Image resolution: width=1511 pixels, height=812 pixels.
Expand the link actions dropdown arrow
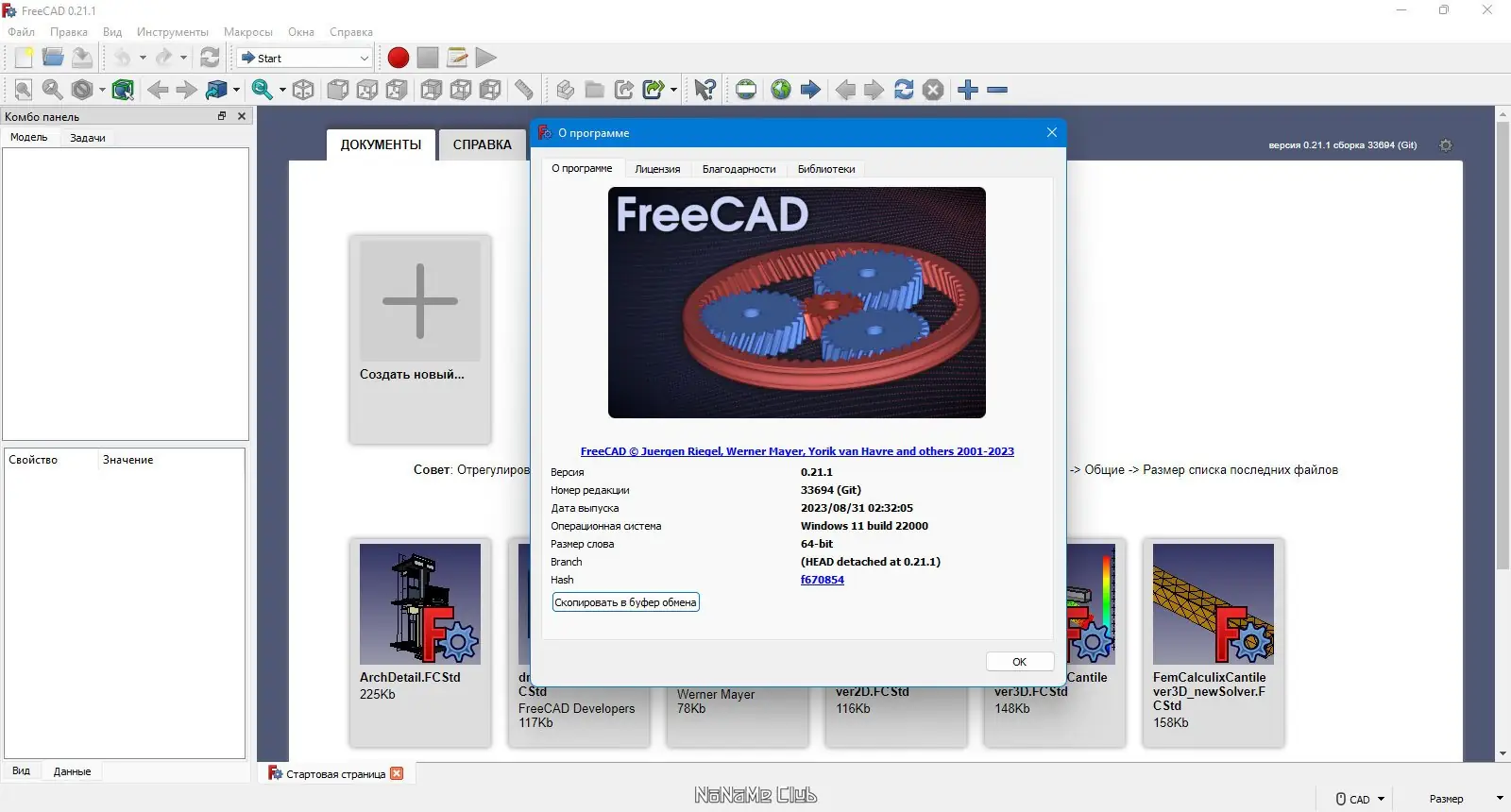673,90
